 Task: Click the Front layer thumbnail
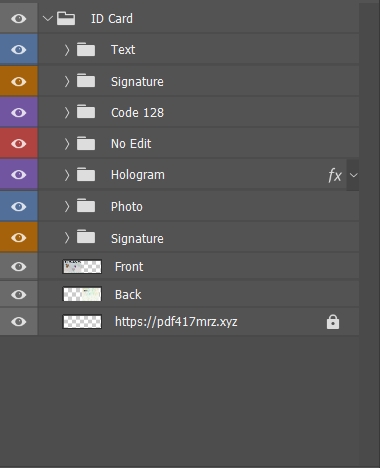(82, 267)
